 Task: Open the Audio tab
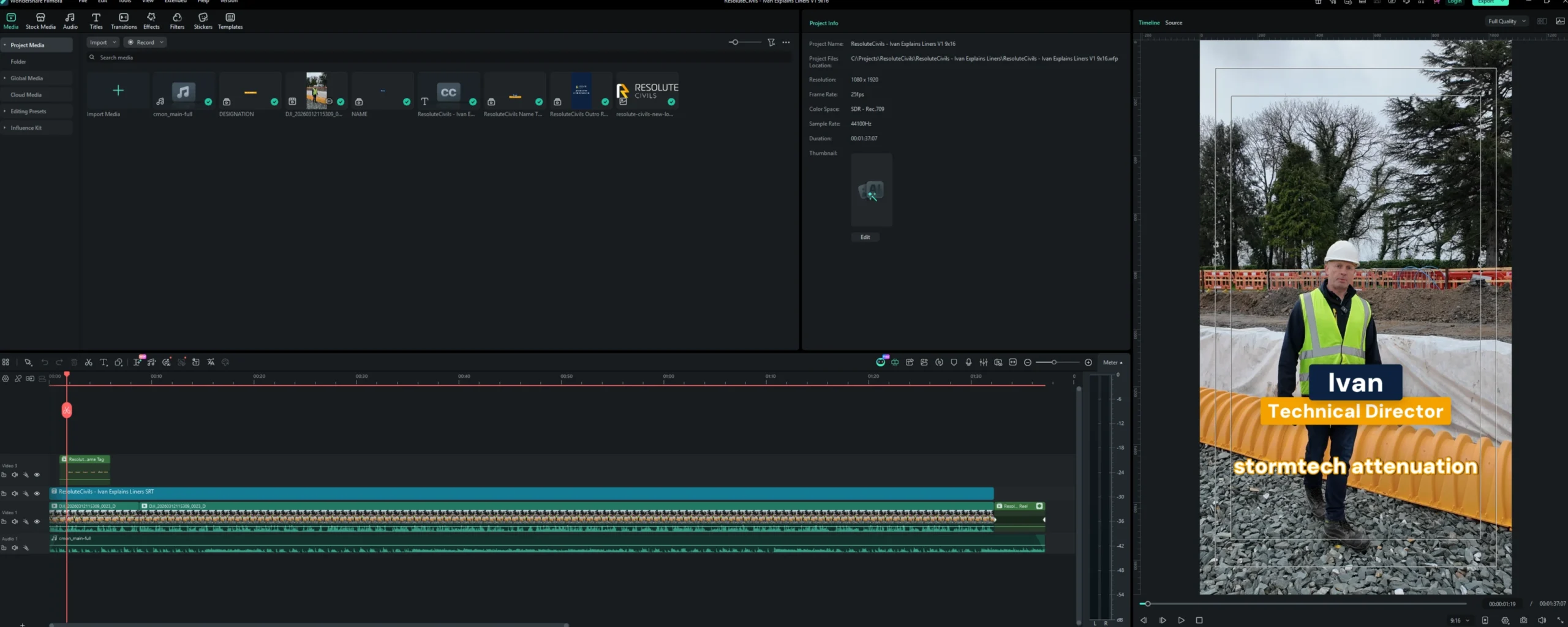pos(70,21)
